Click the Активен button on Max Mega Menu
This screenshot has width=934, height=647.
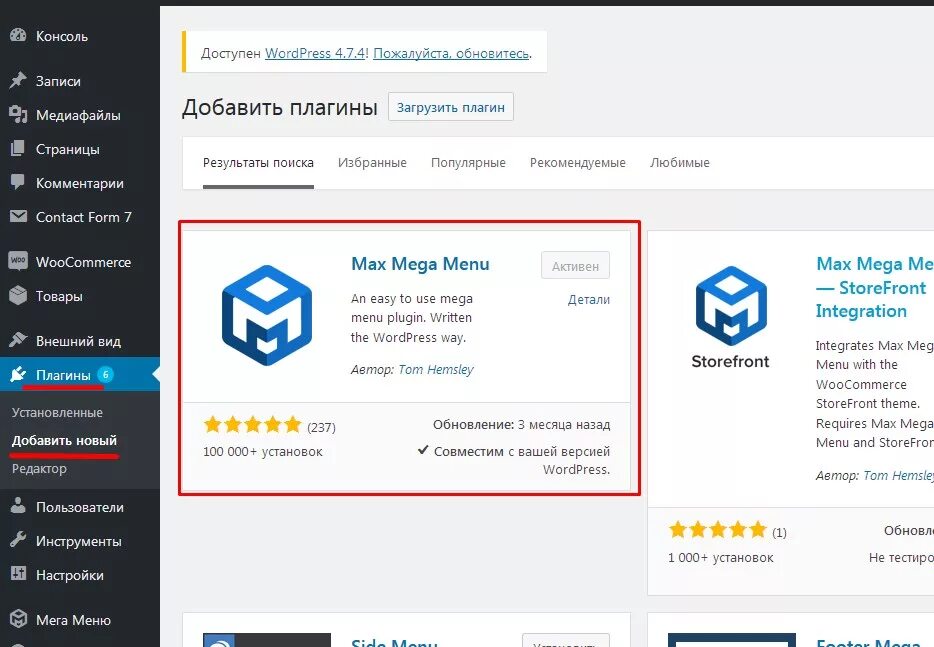pos(575,266)
